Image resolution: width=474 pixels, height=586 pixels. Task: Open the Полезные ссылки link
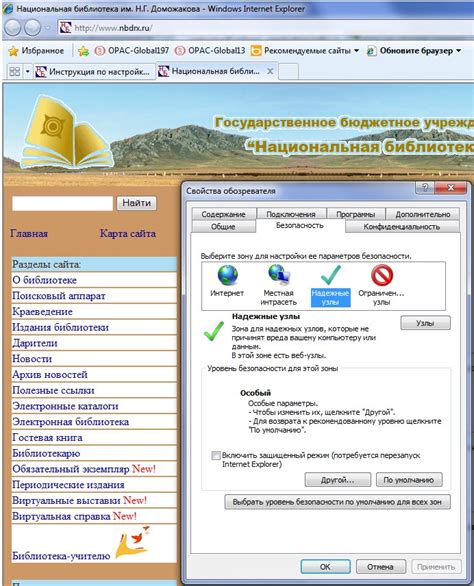click(x=53, y=390)
